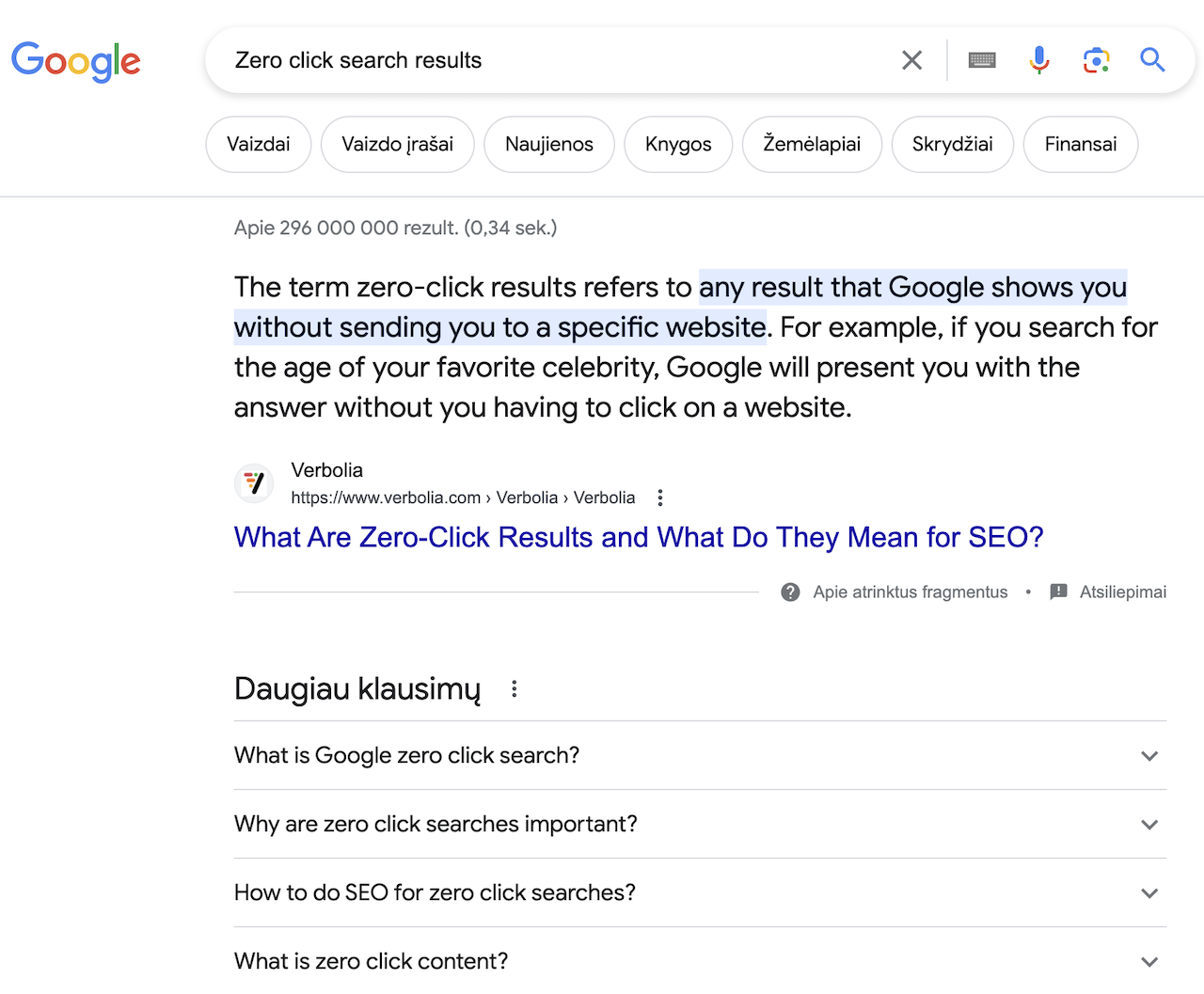This screenshot has width=1204, height=994.
Task: Open three-dot menu beside Verbolia URL
Action: click(x=660, y=497)
